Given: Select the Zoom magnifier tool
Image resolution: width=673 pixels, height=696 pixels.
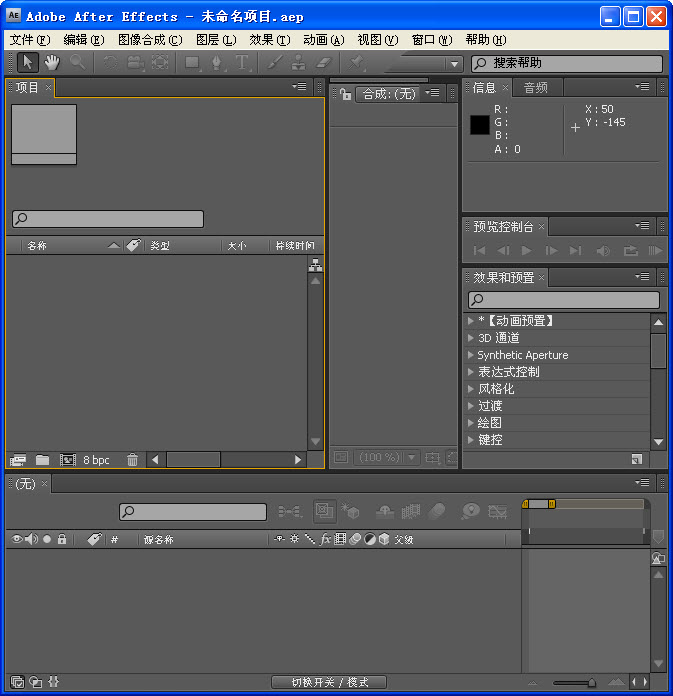Looking at the screenshot, I should point(78,62).
